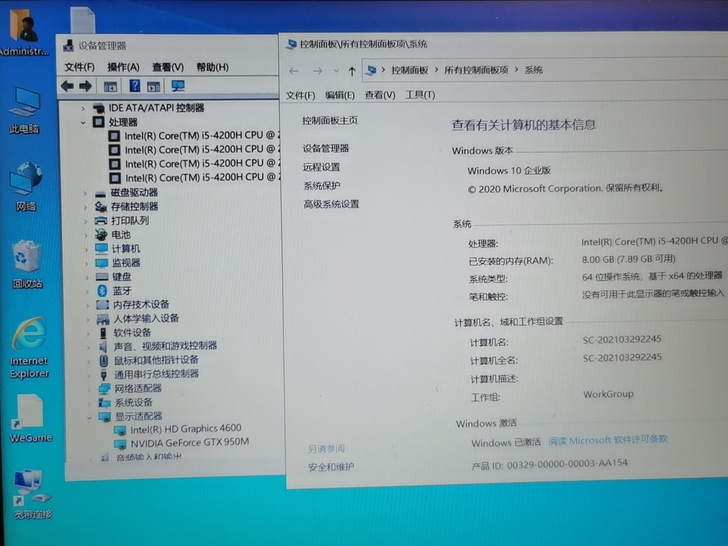
Task: Open 查看(V) menu in System window
Action: [x=380, y=95]
